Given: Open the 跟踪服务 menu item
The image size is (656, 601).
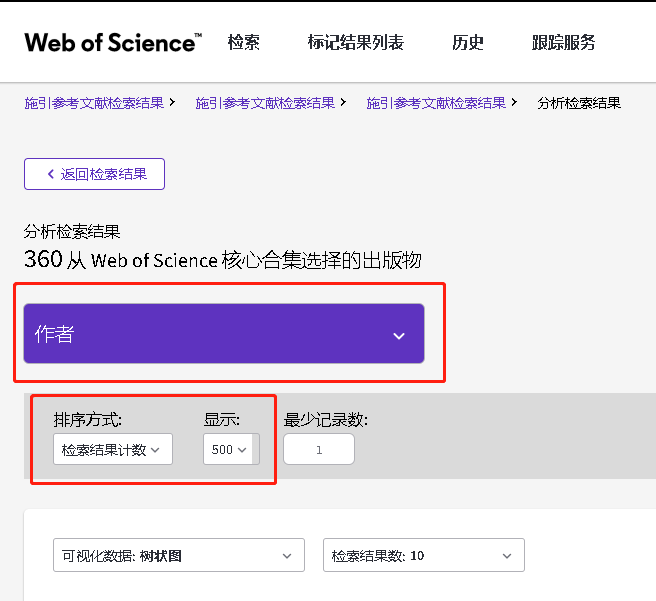Looking at the screenshot, I should tap(564, 43).
